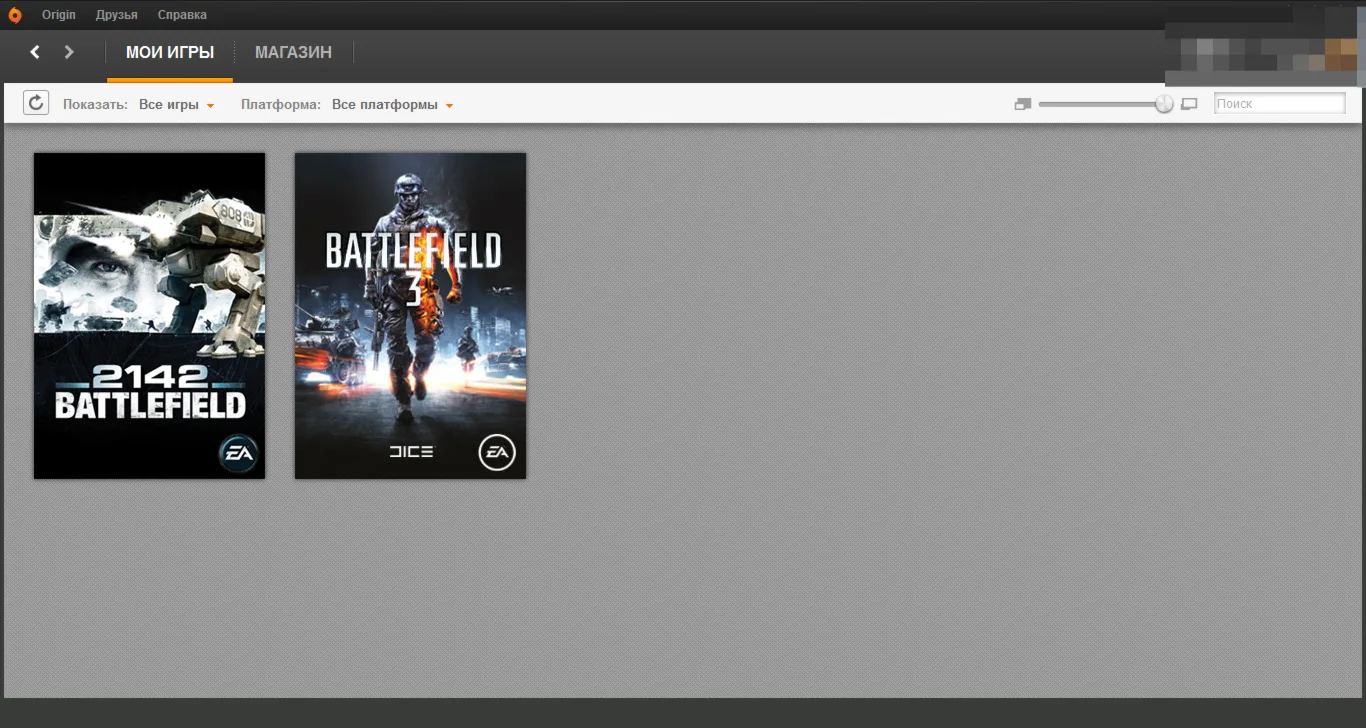Click the forward navigation arrow
This screenshot has height=728, width=1366.
click(68, 51)
